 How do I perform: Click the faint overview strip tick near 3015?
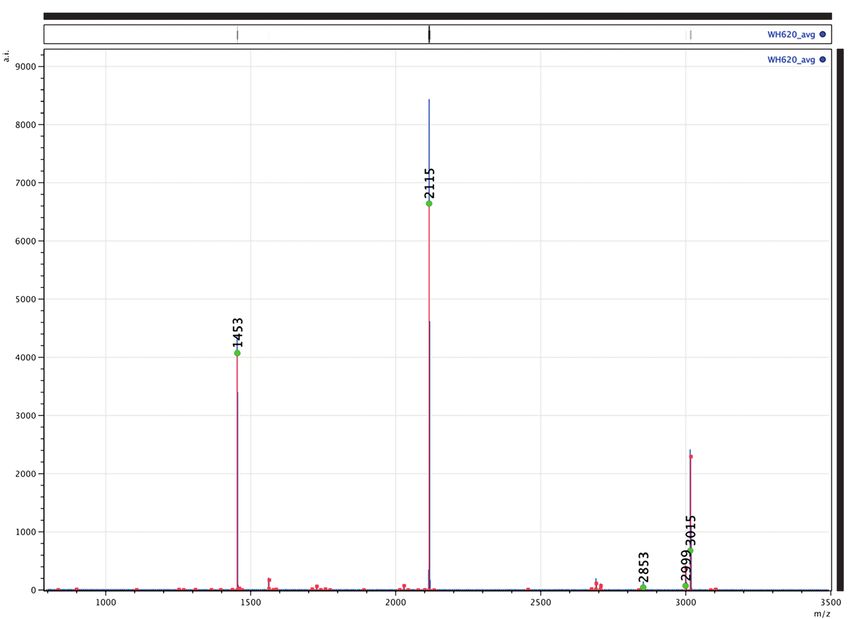[x=690, y=35]
